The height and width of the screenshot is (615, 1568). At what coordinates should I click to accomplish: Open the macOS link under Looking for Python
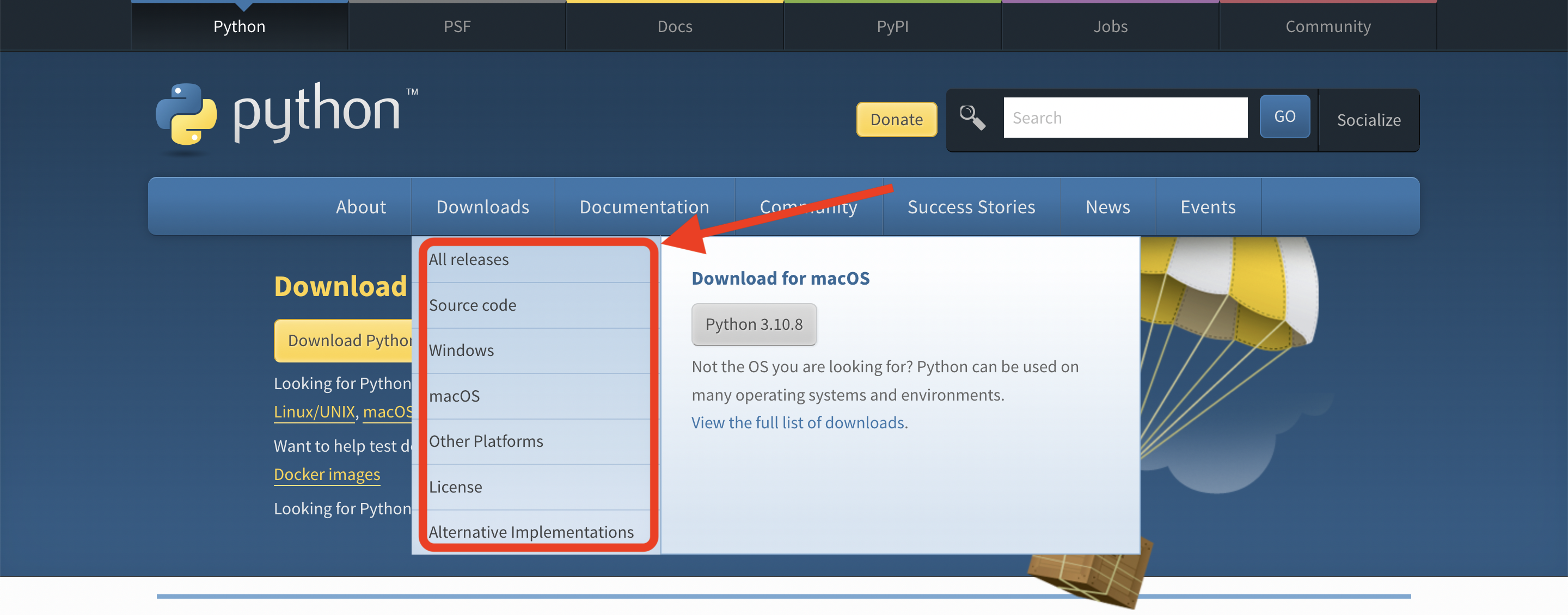(x=388, y=412)
